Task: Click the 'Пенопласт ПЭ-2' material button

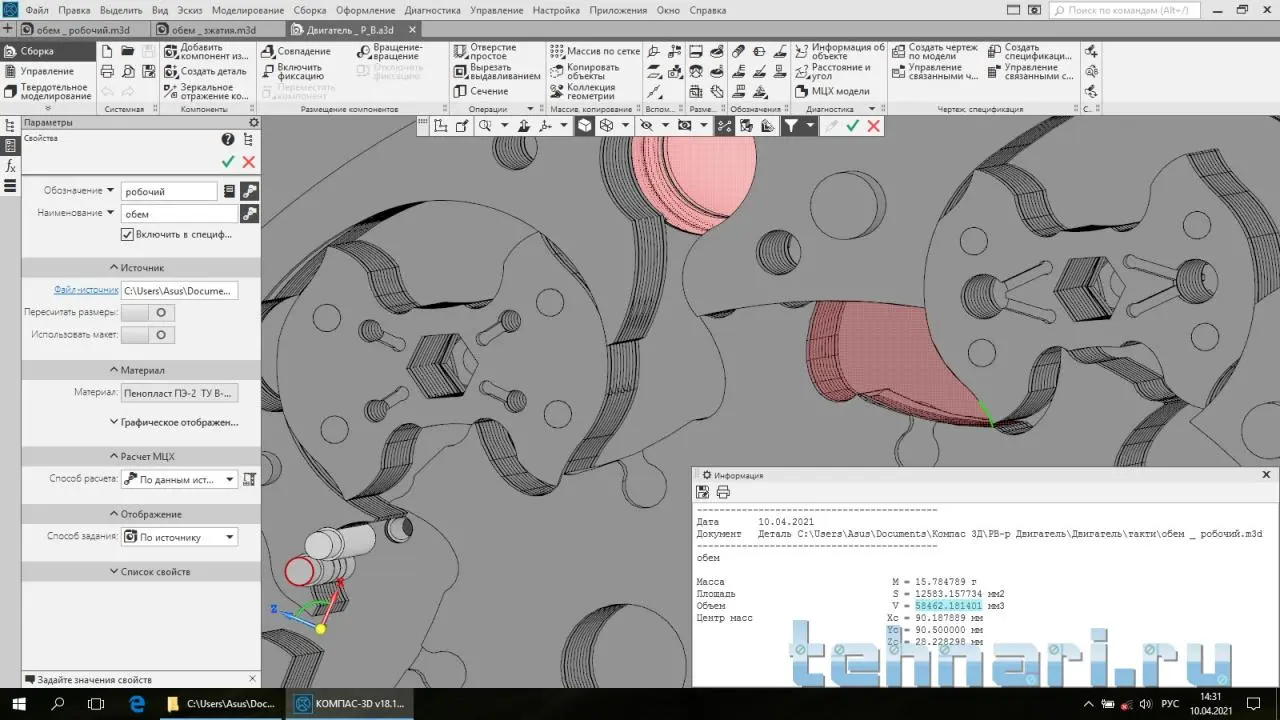Action: [180, 393]
